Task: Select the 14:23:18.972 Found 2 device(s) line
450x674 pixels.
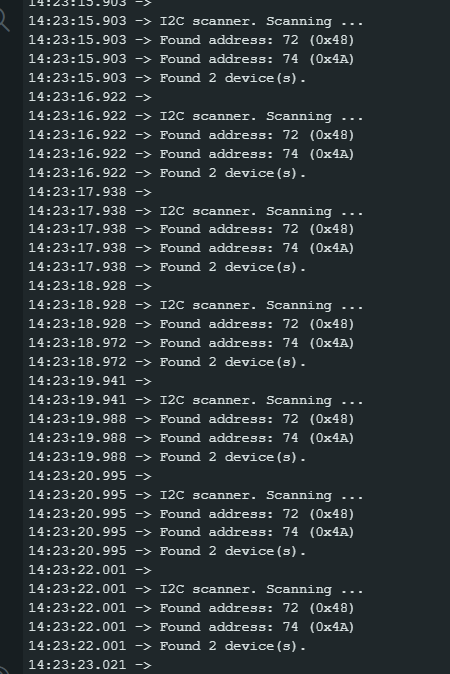Action: pos(167,362)
